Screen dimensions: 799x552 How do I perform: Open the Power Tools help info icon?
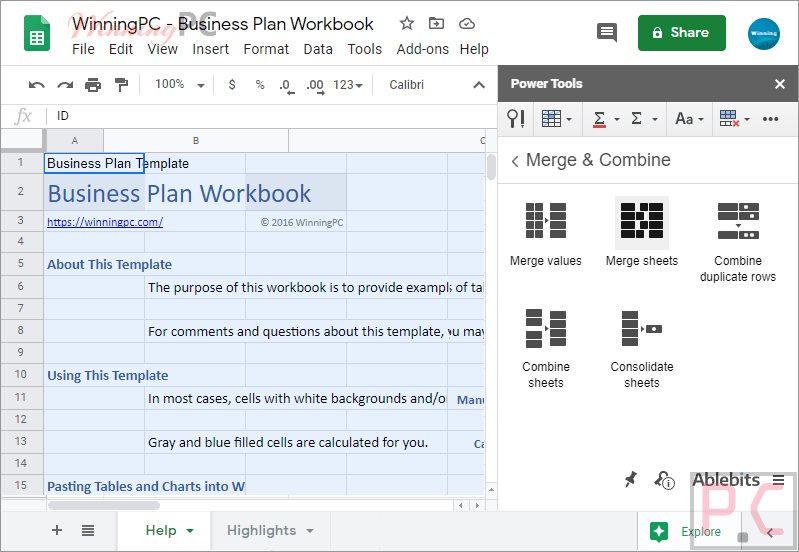(664, 480)
